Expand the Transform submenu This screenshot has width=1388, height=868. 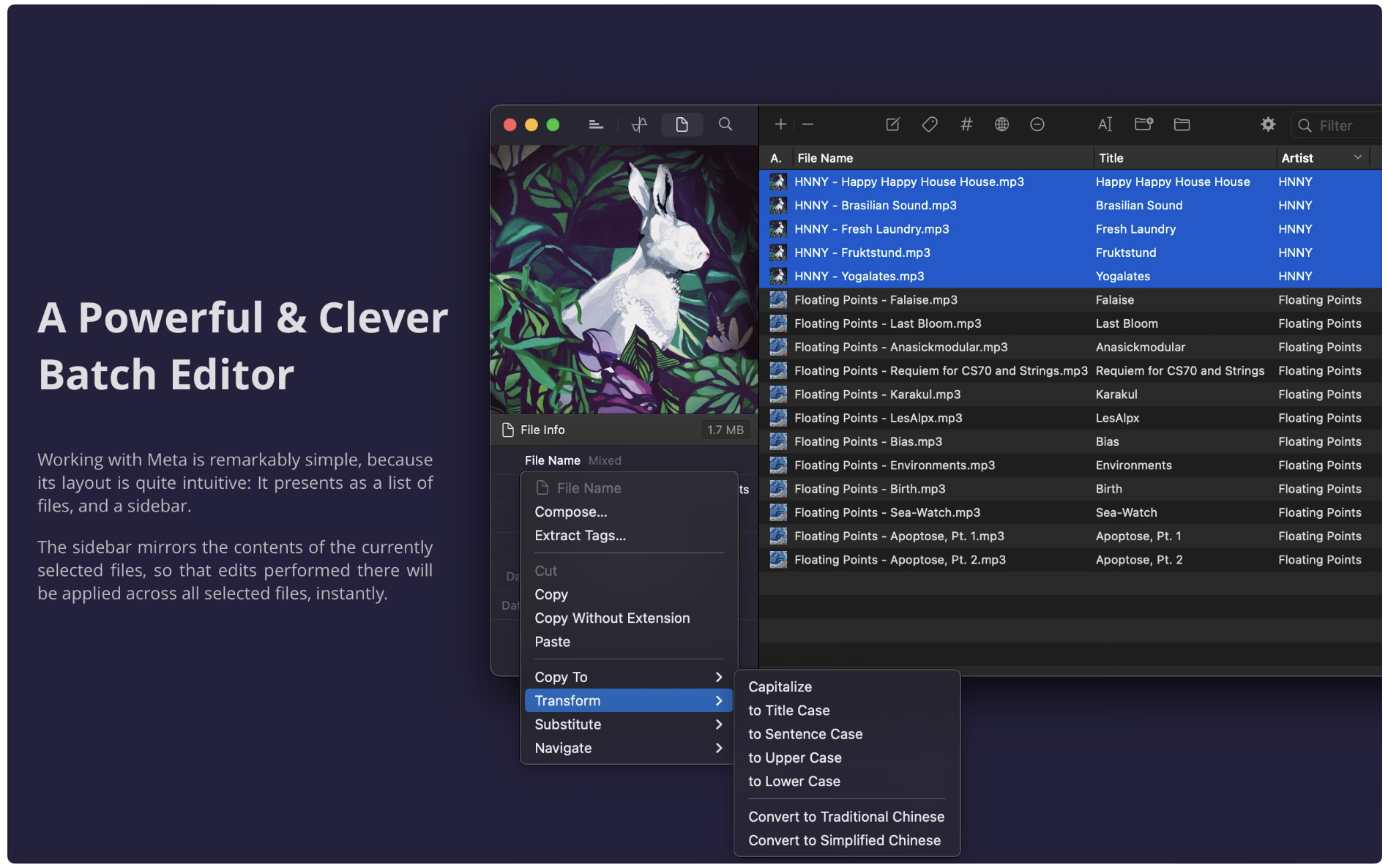pos(627,700)
